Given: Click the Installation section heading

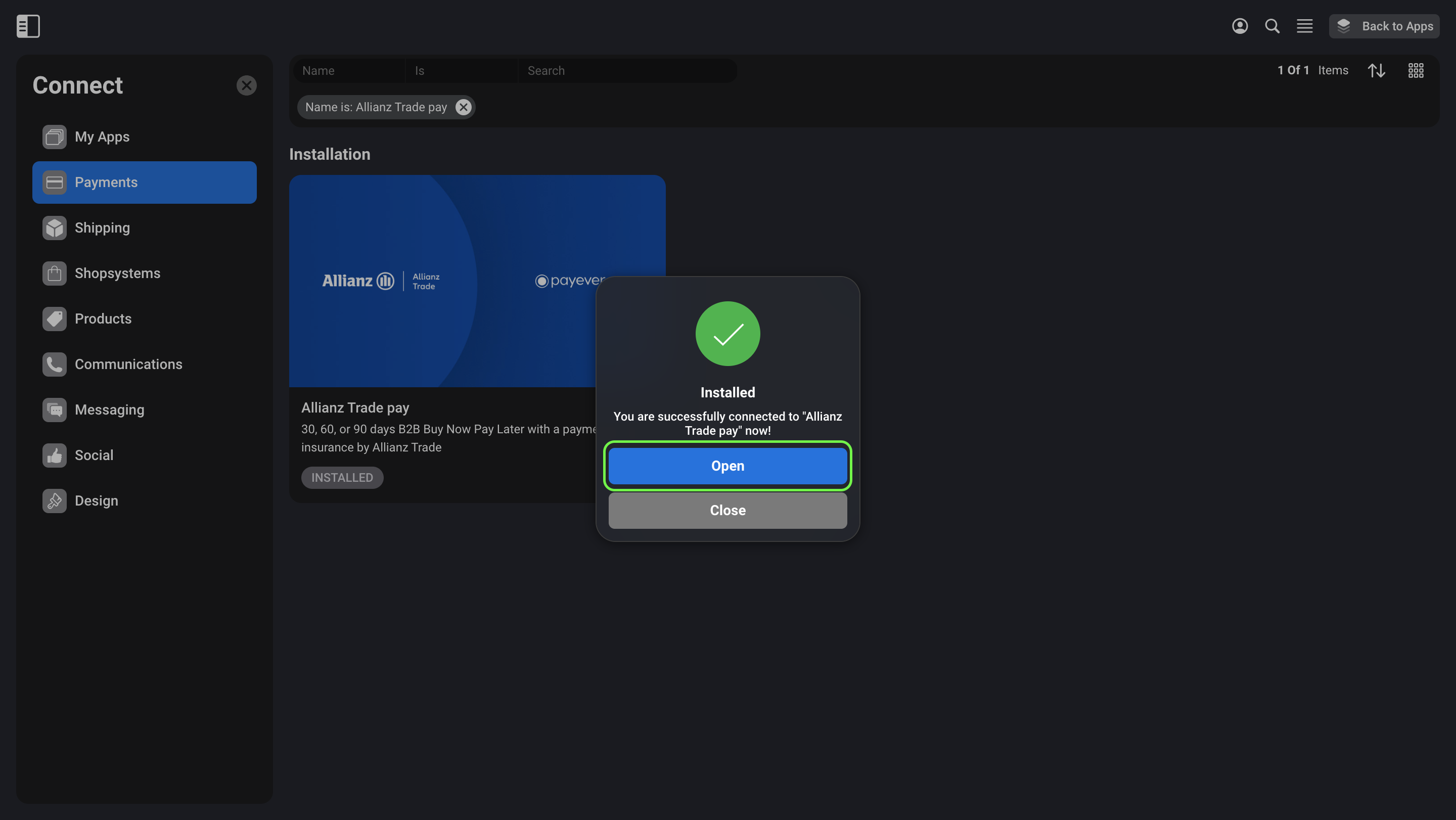Looking at the screenshot, I should click(330, 154).
